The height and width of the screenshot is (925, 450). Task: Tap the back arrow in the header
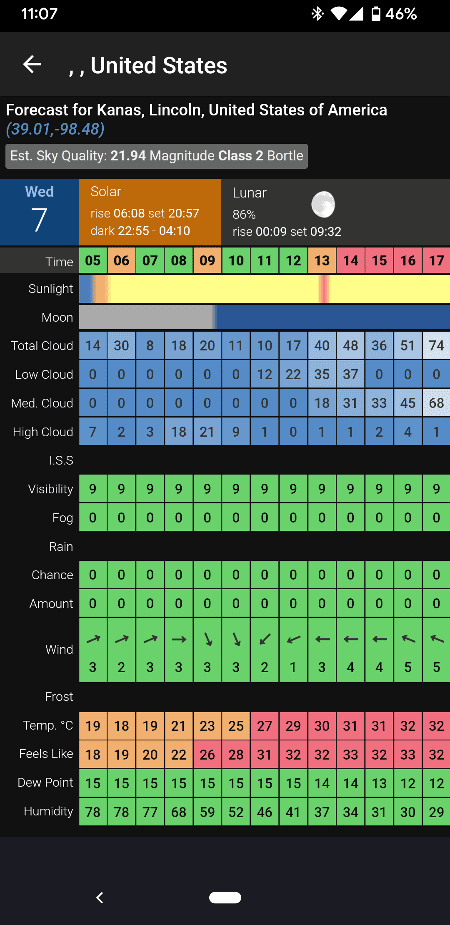pyautogui.click(x=32, y=64)
